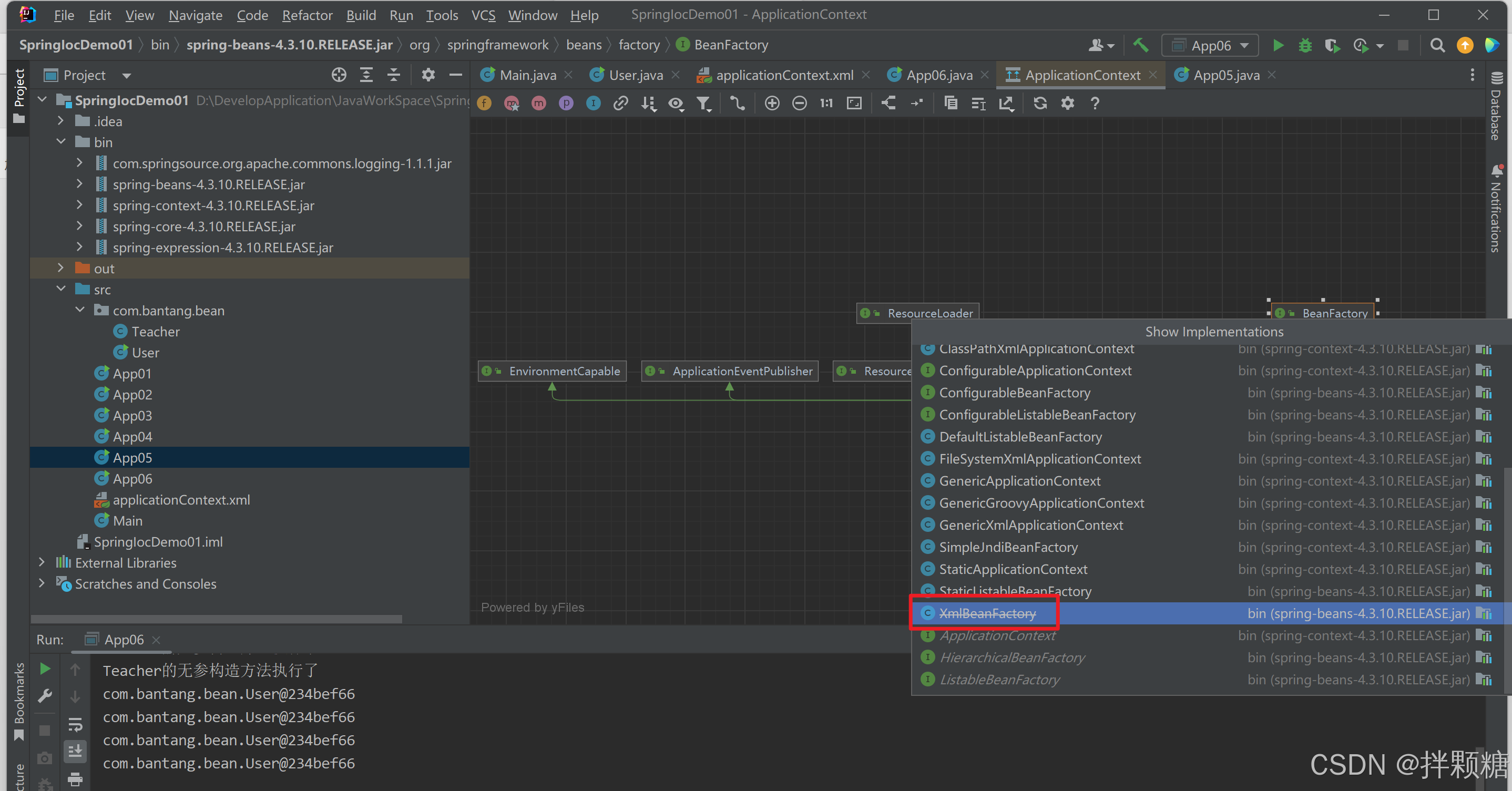1512x791 pixels.
Task: Toggle Fields visibility in diagram toolbar
Action: click(x=484, y=103)
